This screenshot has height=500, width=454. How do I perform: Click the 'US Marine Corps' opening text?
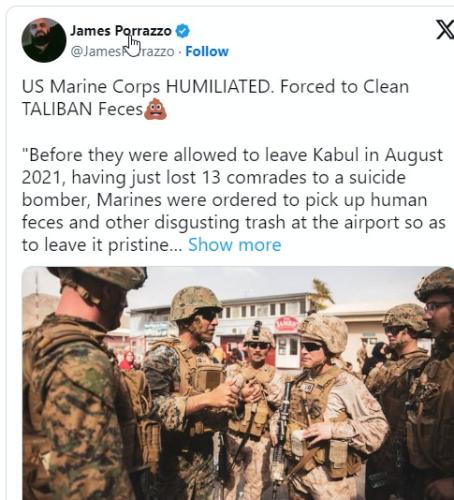(x=91, y=87)
